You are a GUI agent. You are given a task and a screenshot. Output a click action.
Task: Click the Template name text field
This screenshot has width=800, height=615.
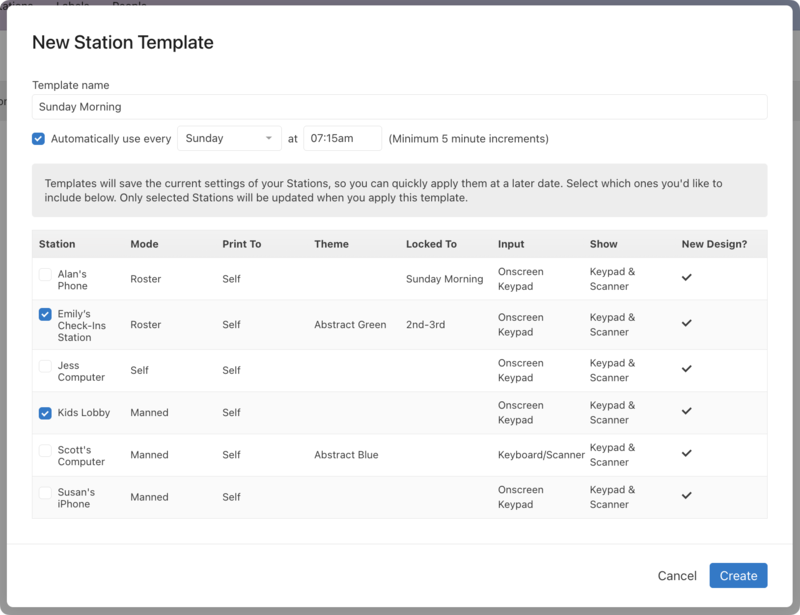pos(399,107)
